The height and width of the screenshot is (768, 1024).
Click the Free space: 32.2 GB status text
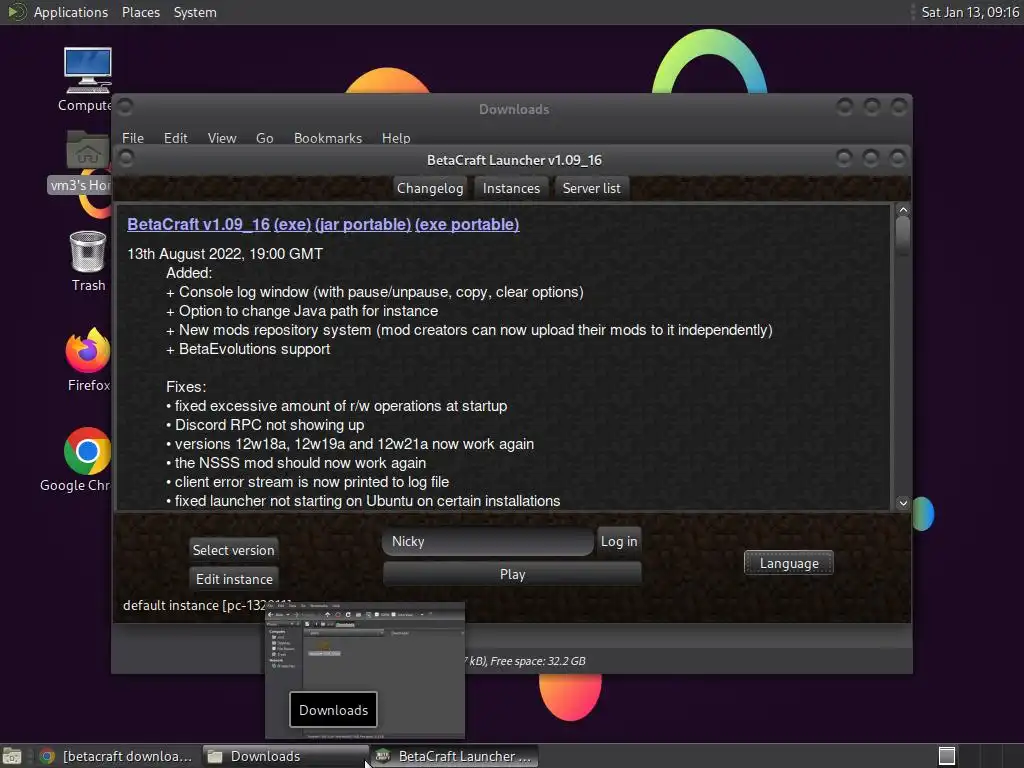click(x=538, y=661)
